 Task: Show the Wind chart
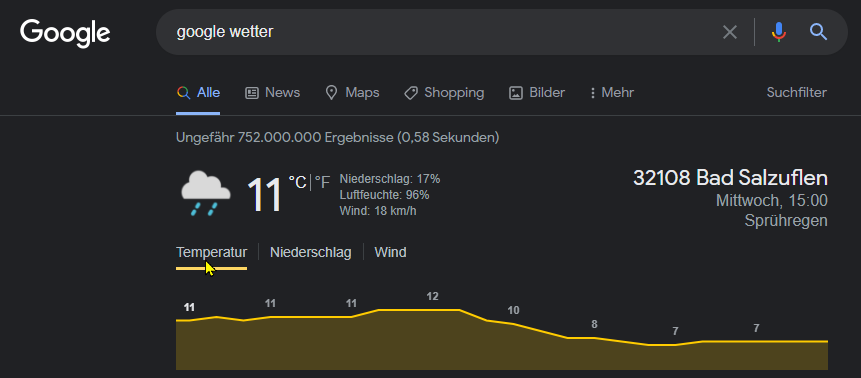[x=390, y=253]
